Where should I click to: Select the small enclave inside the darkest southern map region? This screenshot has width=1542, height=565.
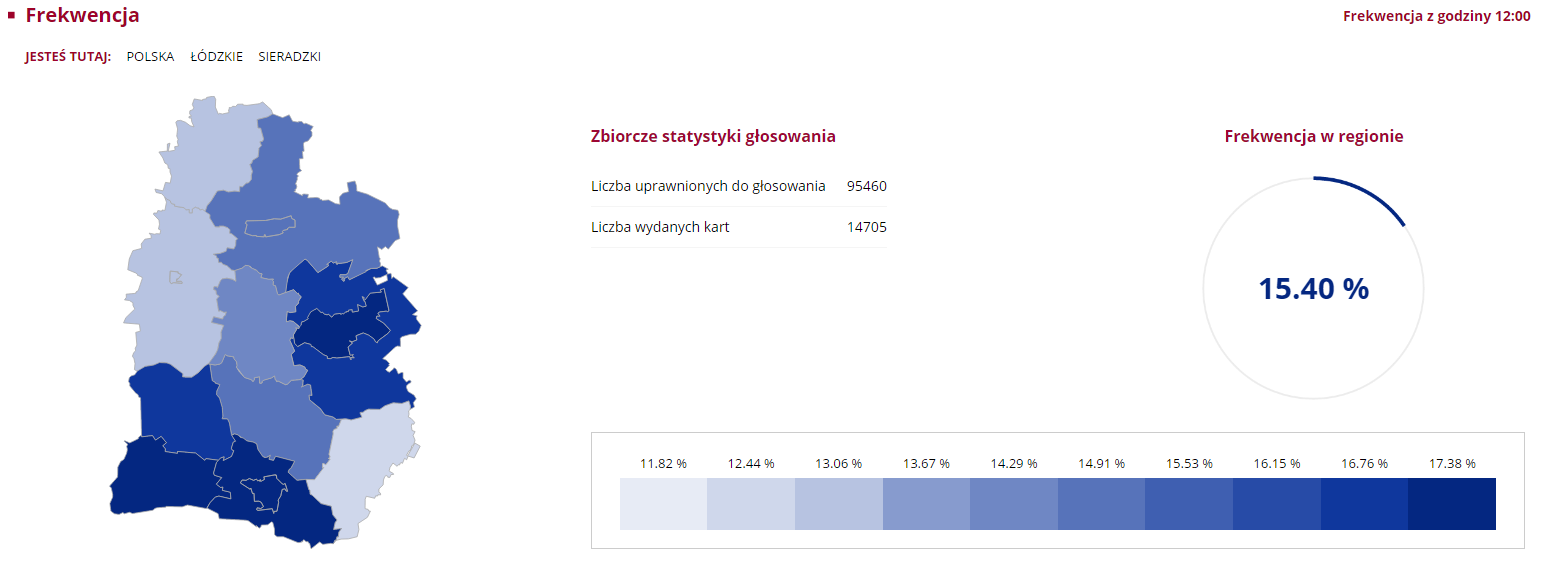266,492
